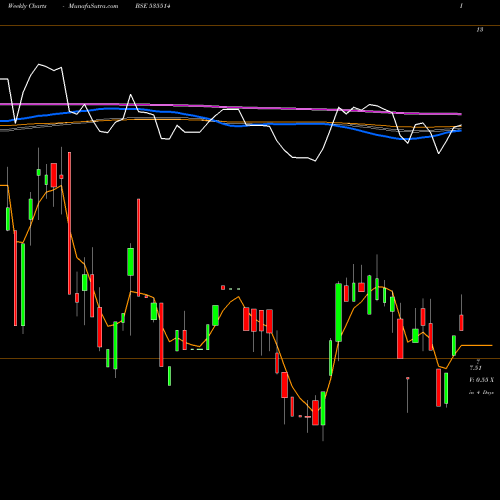Screen dimensions: 500x500
Task: Click the "Weekly Charts" title text
Action: pos(27,6)
